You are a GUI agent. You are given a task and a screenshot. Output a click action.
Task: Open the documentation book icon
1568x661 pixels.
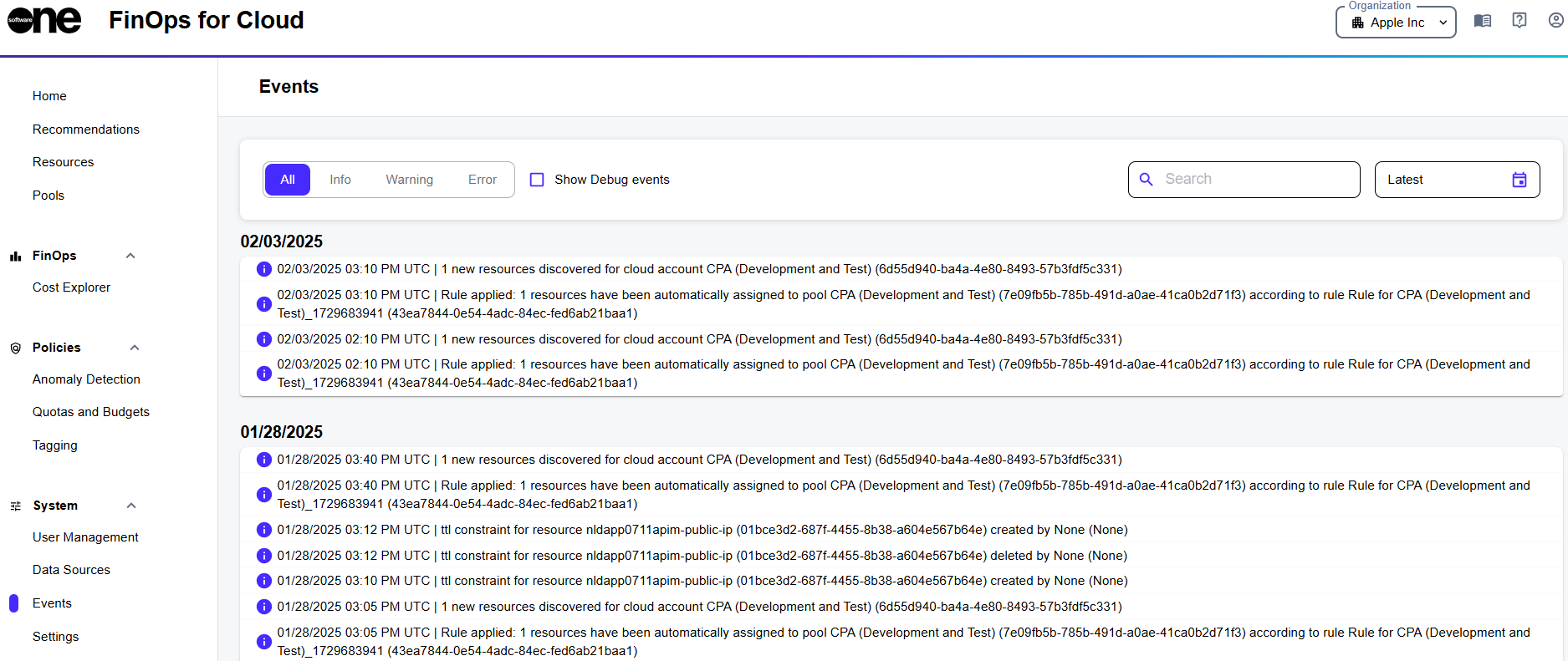1482,21
